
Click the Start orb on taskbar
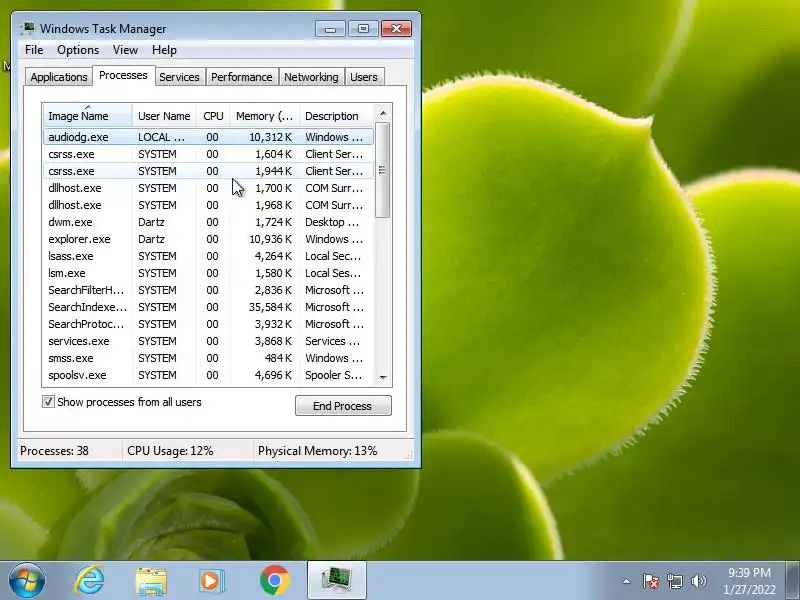click(x=27, y=580)
